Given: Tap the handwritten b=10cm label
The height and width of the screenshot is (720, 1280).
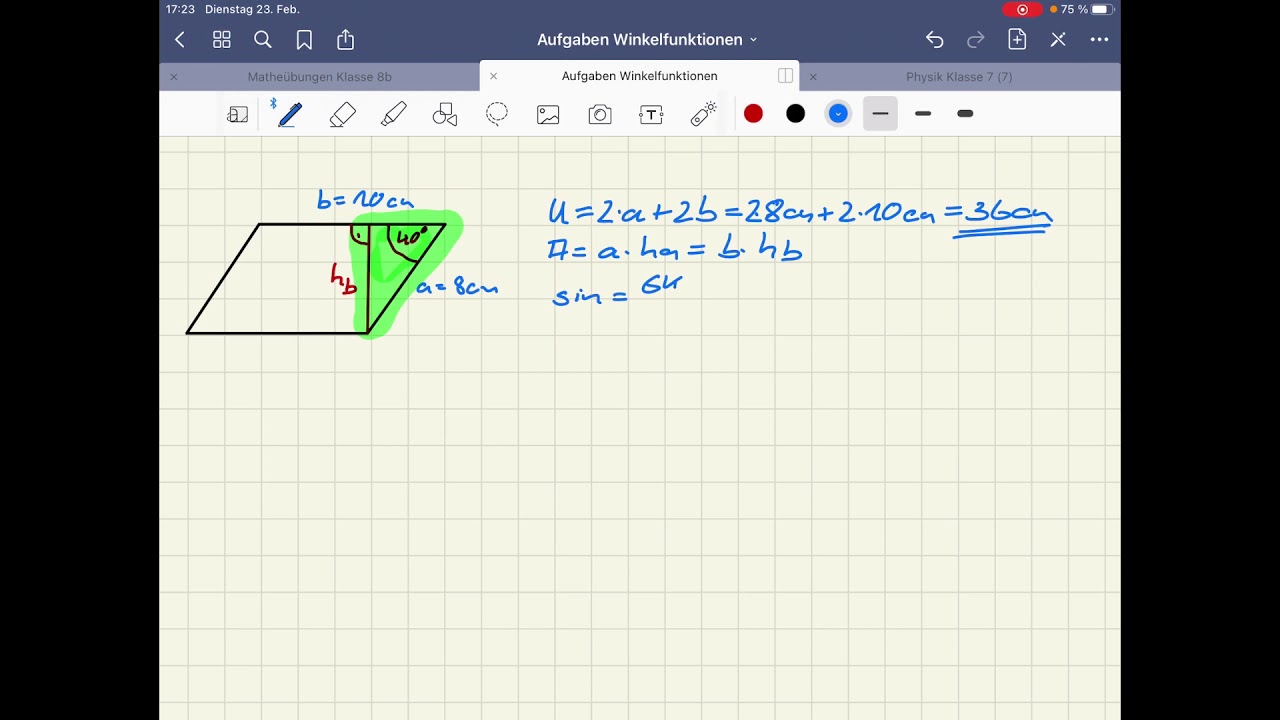Looking at the screenshot, I should click(x=365, y=200).
